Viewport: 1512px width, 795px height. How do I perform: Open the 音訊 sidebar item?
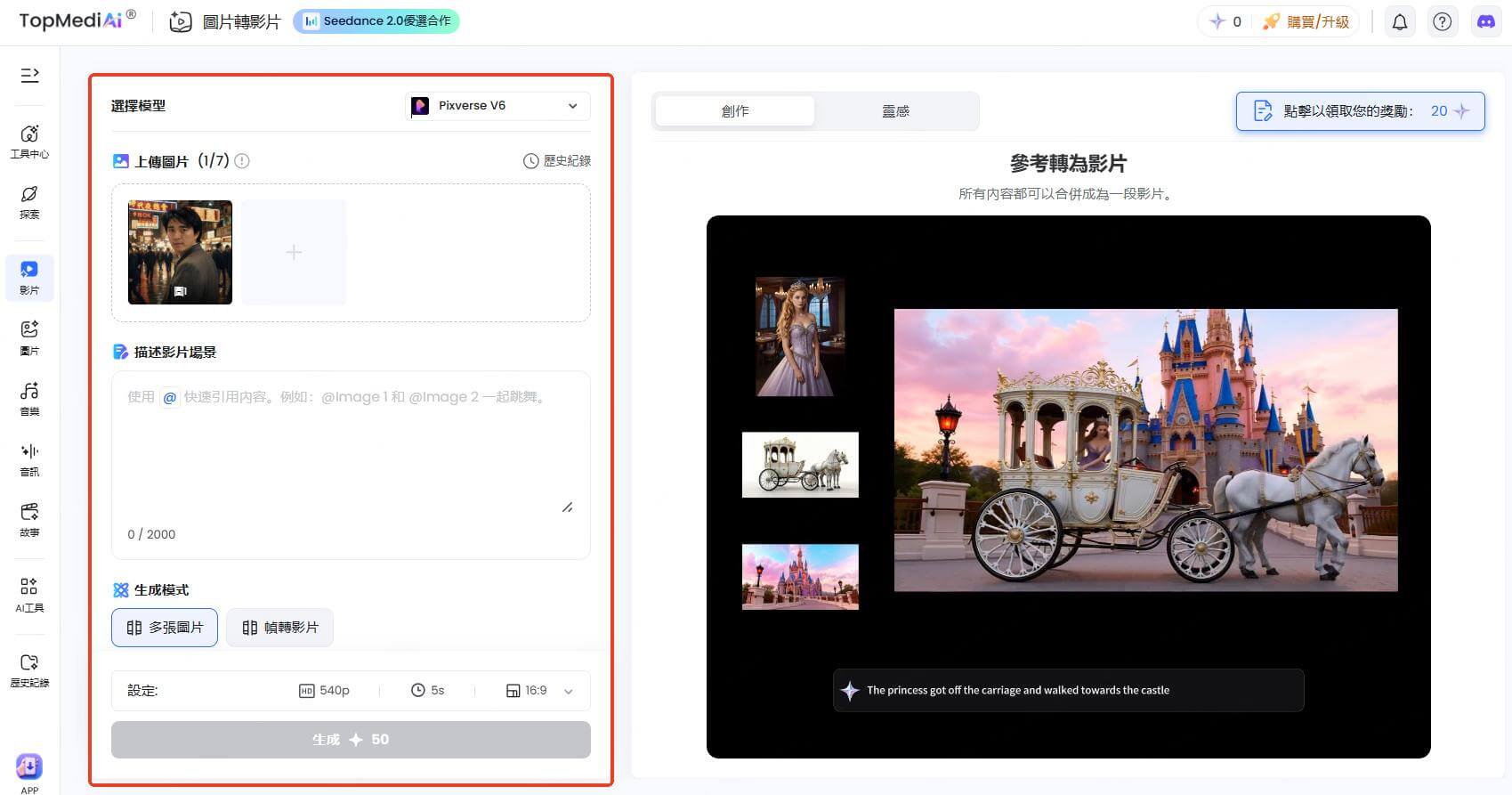click(29, 459)
